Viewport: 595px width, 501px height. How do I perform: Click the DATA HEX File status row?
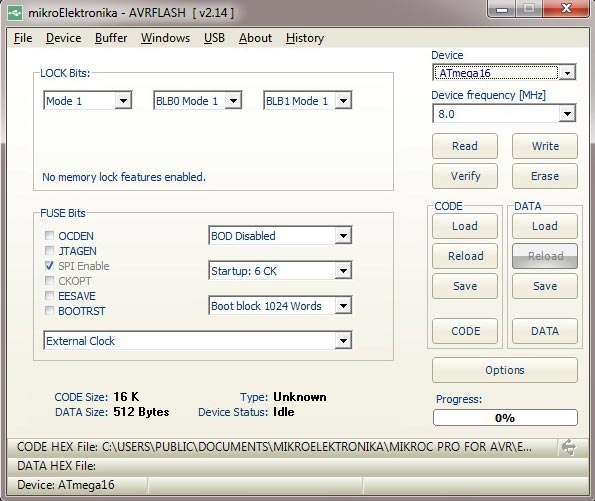click(298, 466)
